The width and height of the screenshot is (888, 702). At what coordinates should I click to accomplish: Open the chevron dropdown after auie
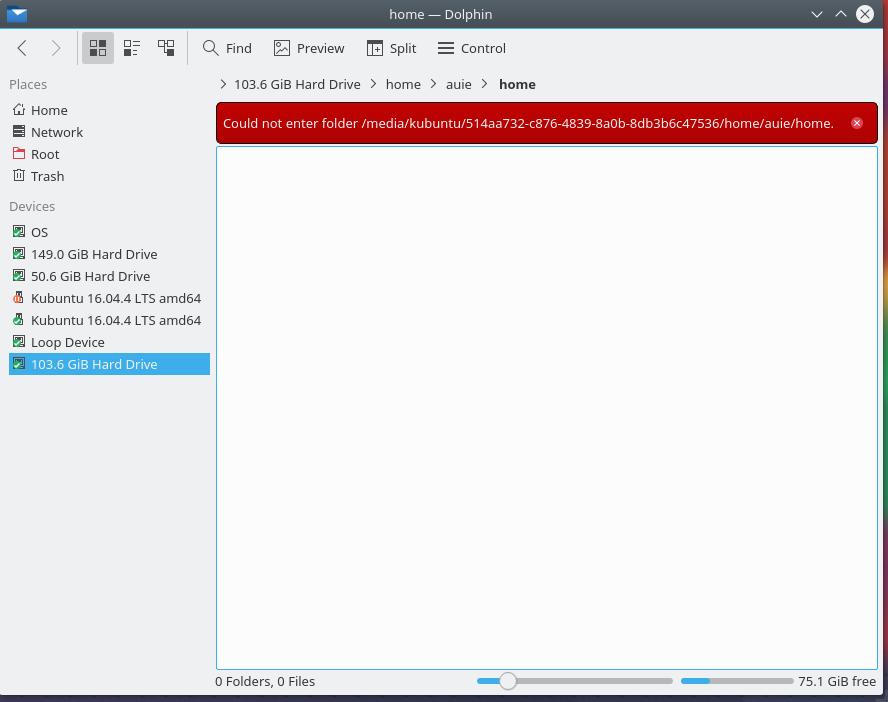click(x=485, y=84)
